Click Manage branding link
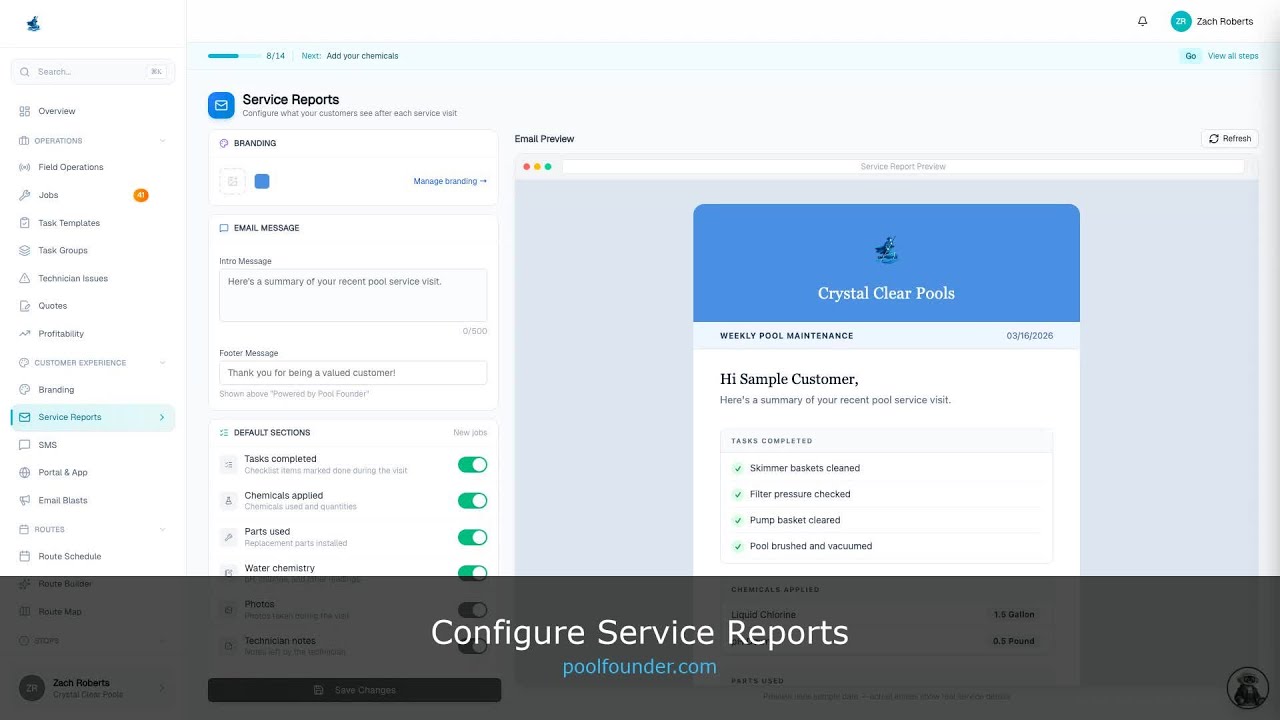 450,181
